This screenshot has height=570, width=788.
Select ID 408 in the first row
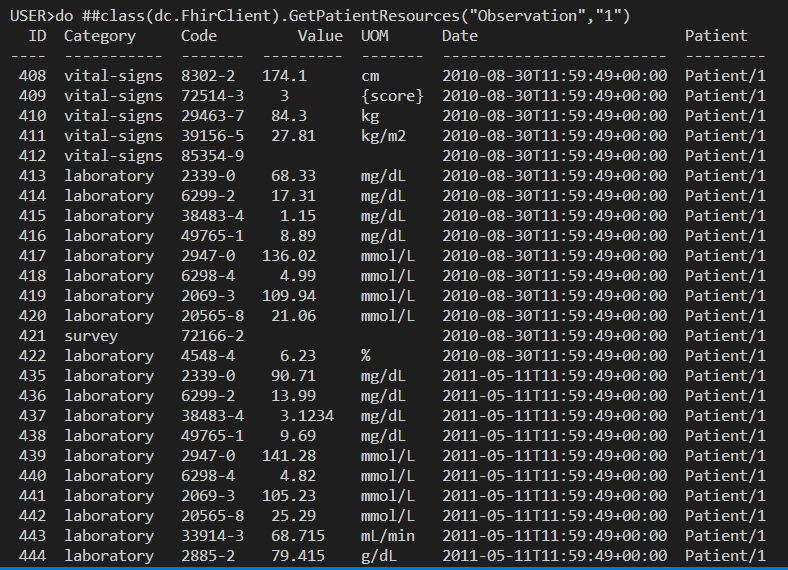coord(33,76)
